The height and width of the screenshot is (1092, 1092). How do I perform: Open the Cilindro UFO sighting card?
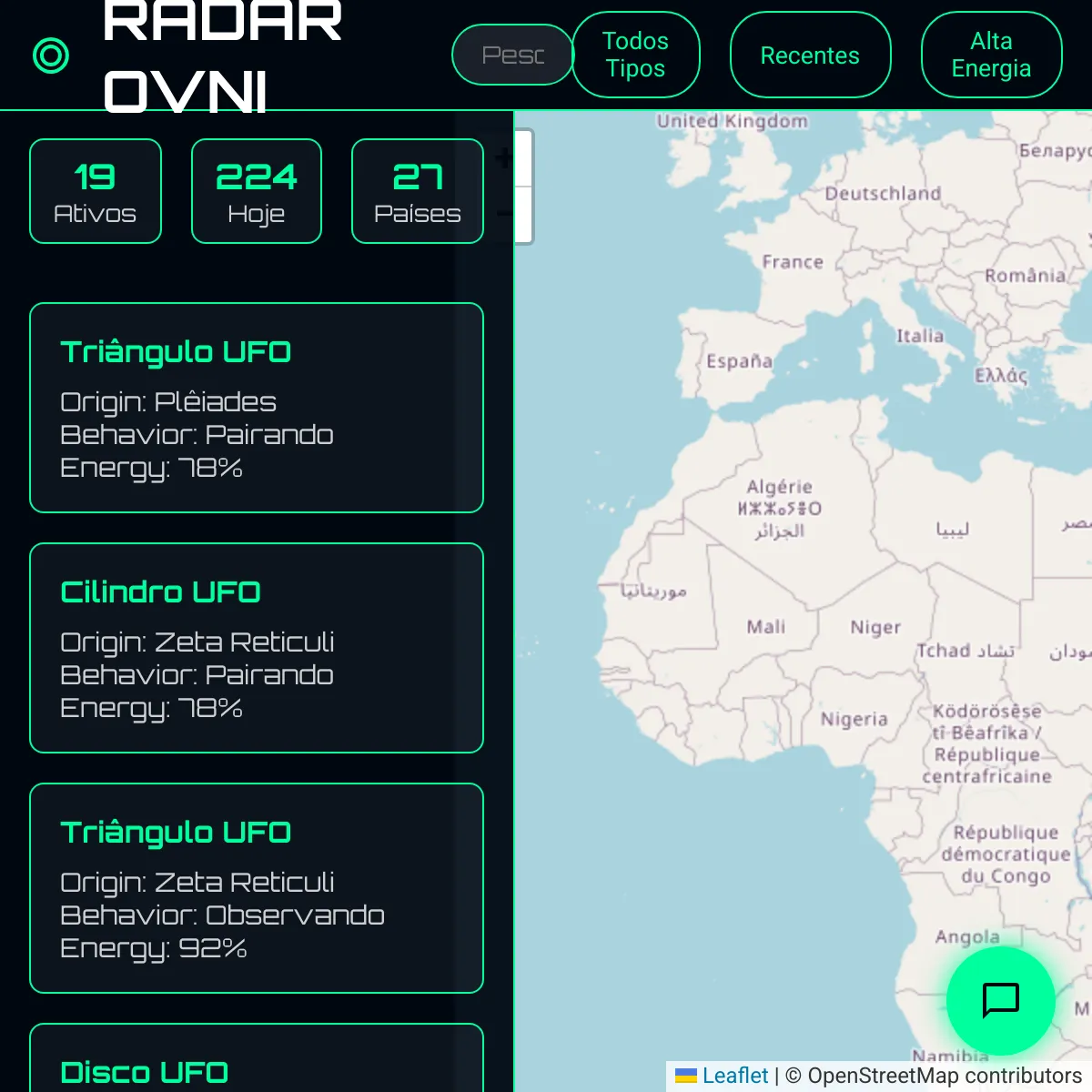tap(257, 648)
